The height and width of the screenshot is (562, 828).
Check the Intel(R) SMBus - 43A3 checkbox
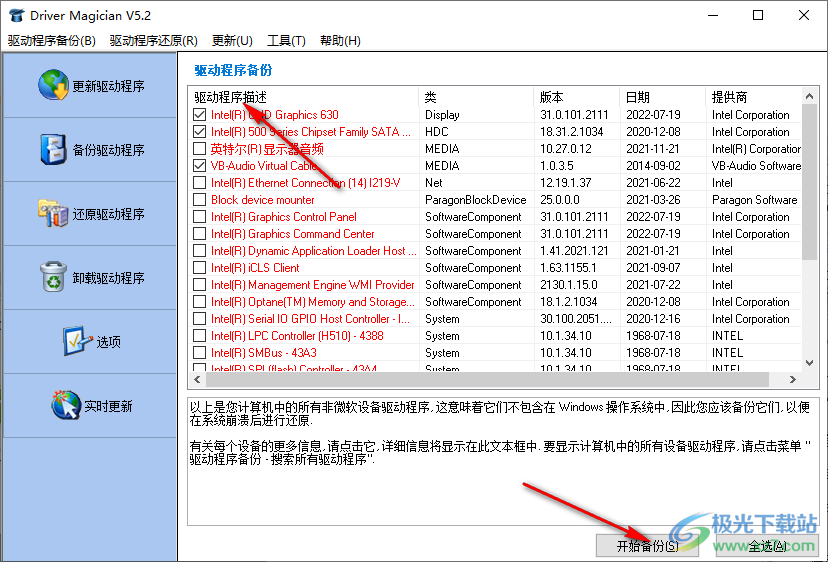(200, 352)
